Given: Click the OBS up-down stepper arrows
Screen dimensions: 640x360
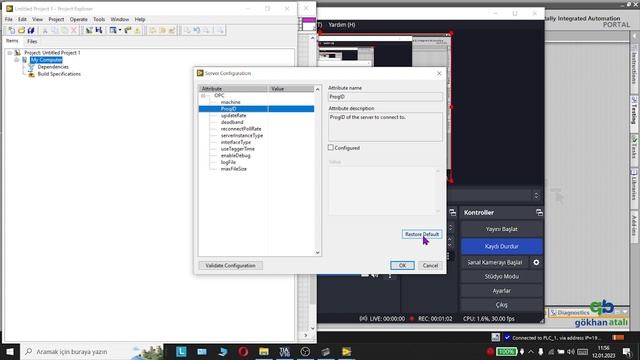Looking at the screenshot, I should 536,196.
